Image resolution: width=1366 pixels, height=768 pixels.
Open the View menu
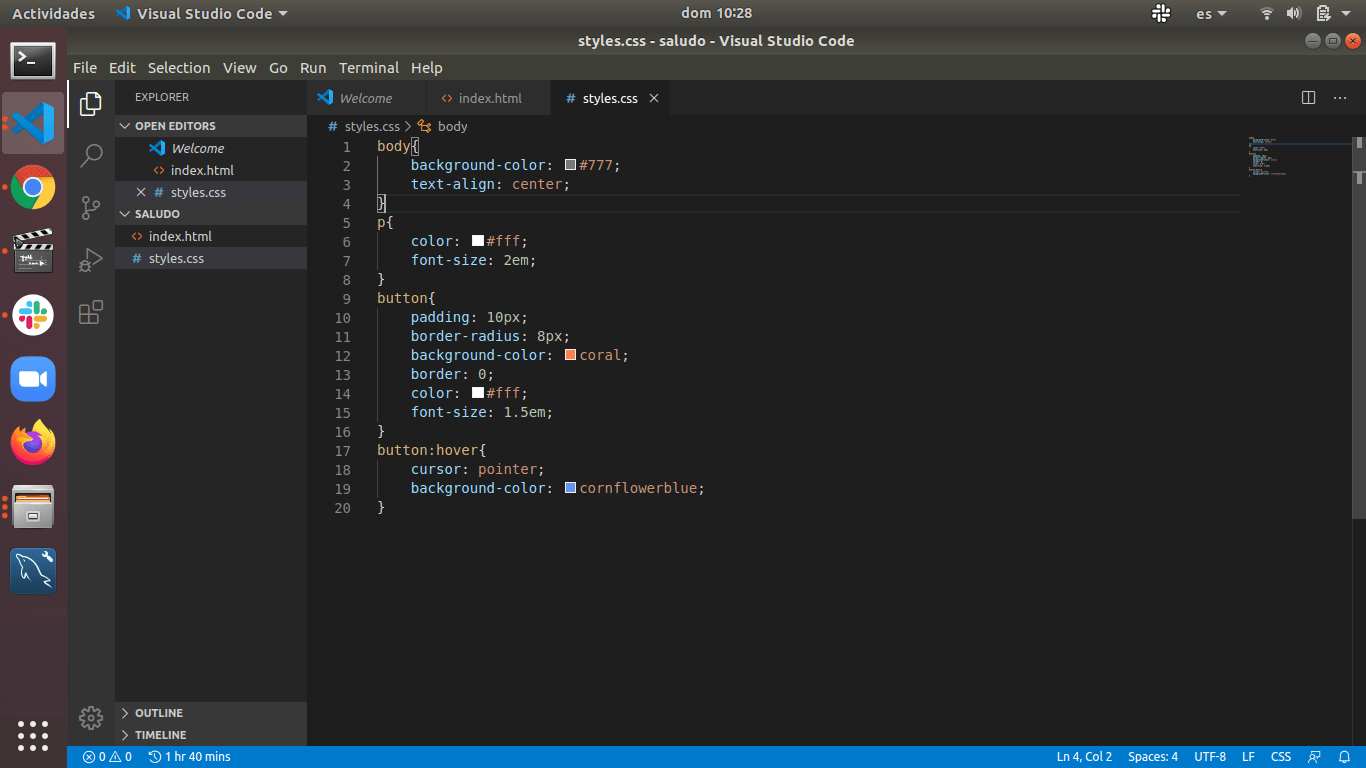pos(240,68)
